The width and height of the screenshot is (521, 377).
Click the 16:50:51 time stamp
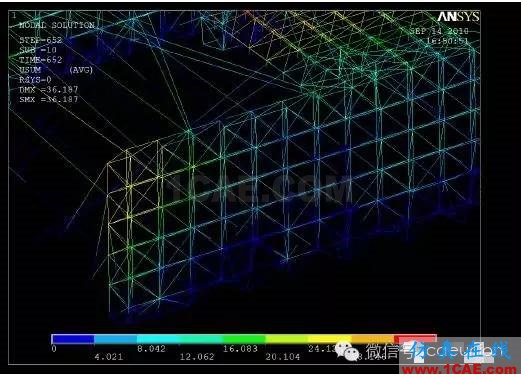[x=448, y=41]
